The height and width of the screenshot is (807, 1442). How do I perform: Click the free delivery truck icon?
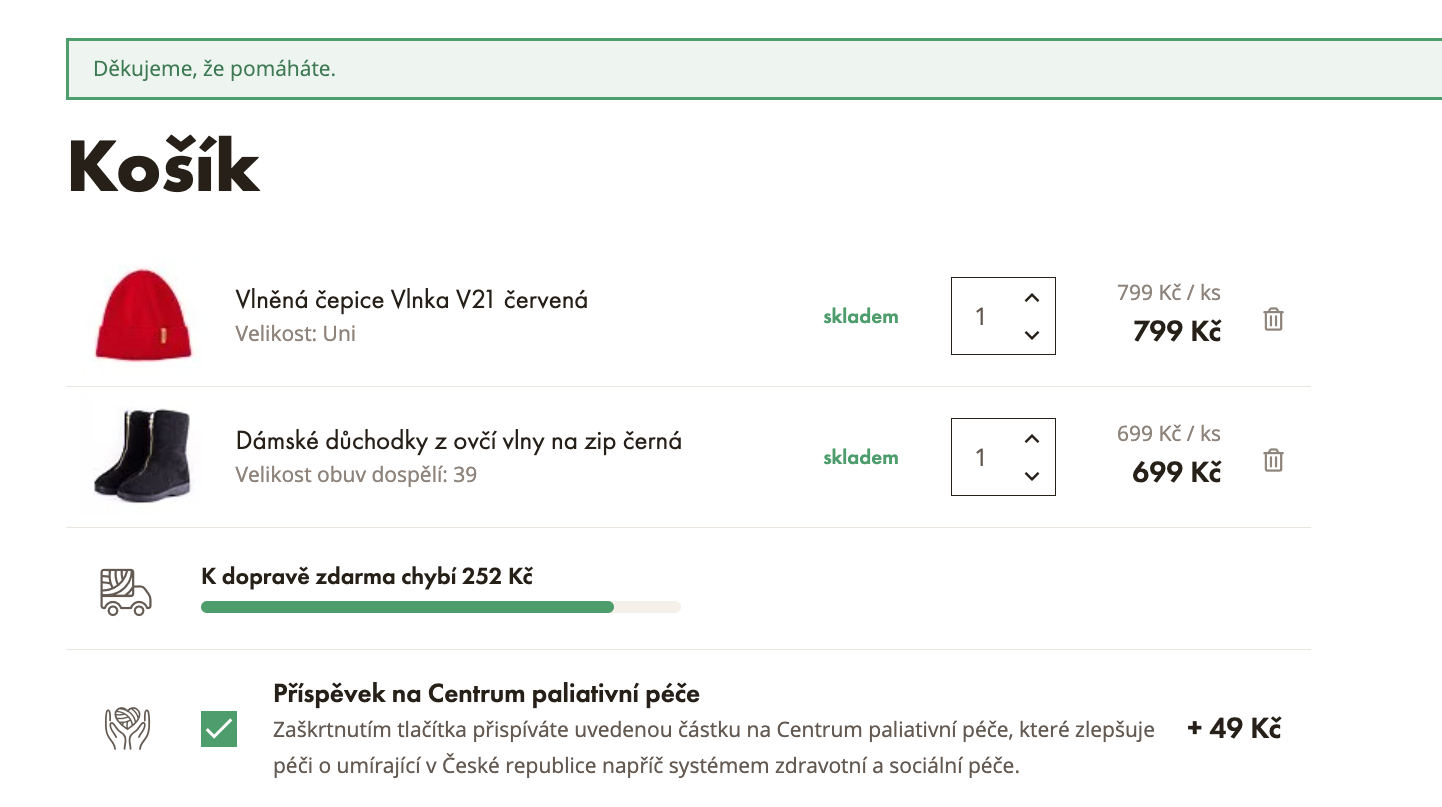pyautogui.click(x=126, y=591)
